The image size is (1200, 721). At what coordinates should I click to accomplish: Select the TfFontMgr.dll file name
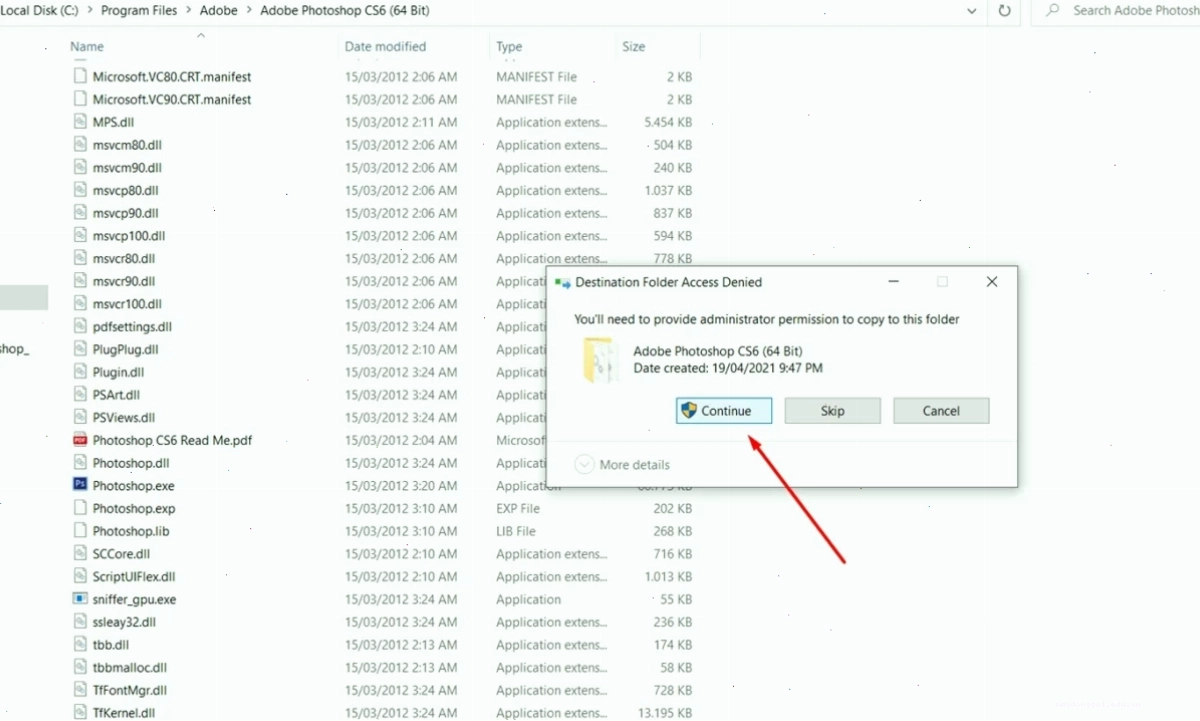pos(130,690)
